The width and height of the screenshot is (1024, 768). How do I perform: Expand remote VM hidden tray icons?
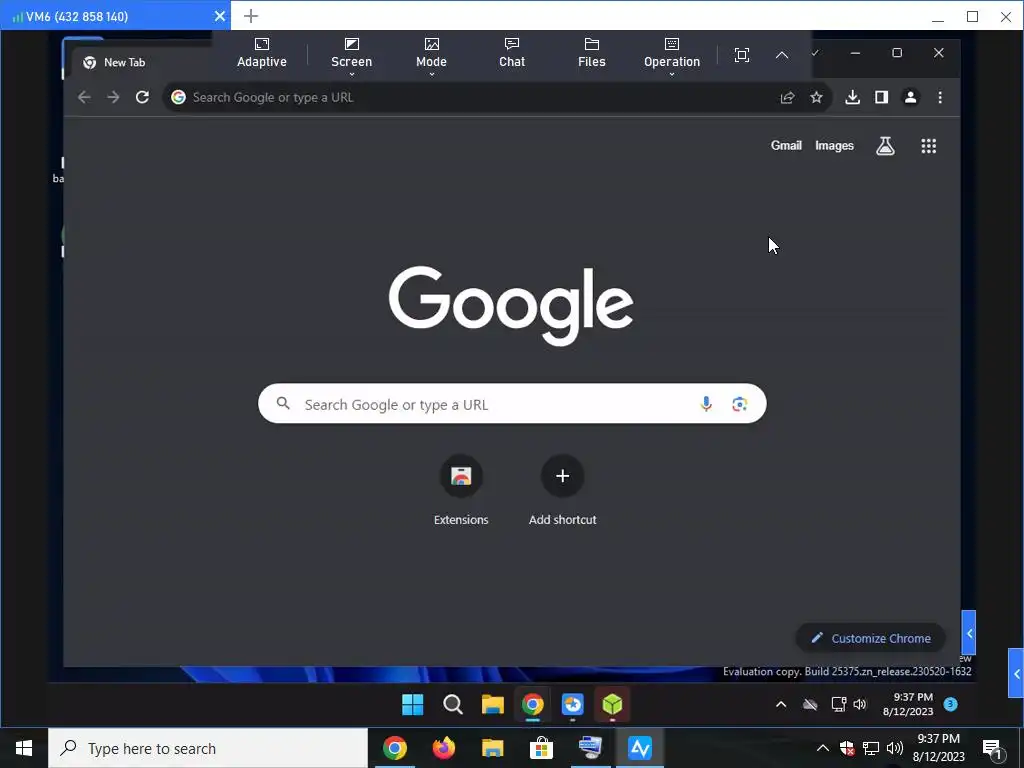click(x=781, y=704)
